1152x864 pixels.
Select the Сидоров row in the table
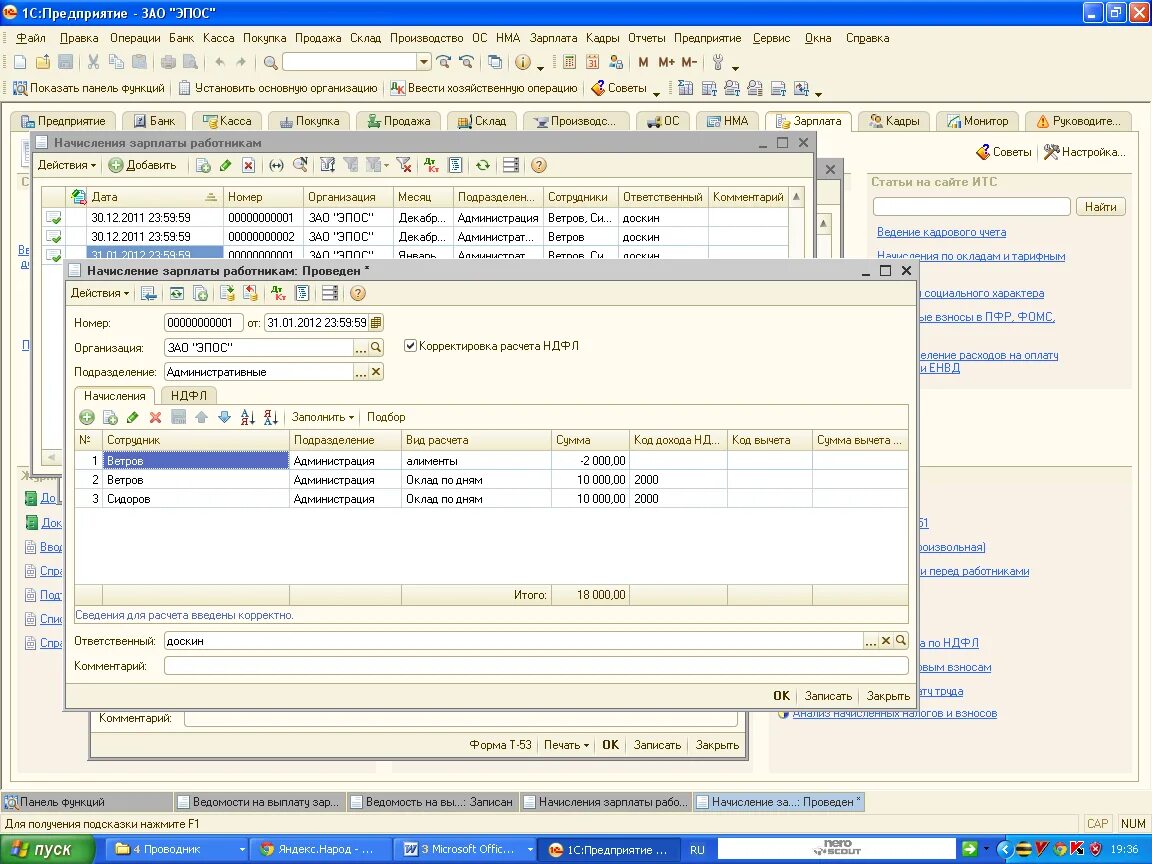click(x=492, y=499)
